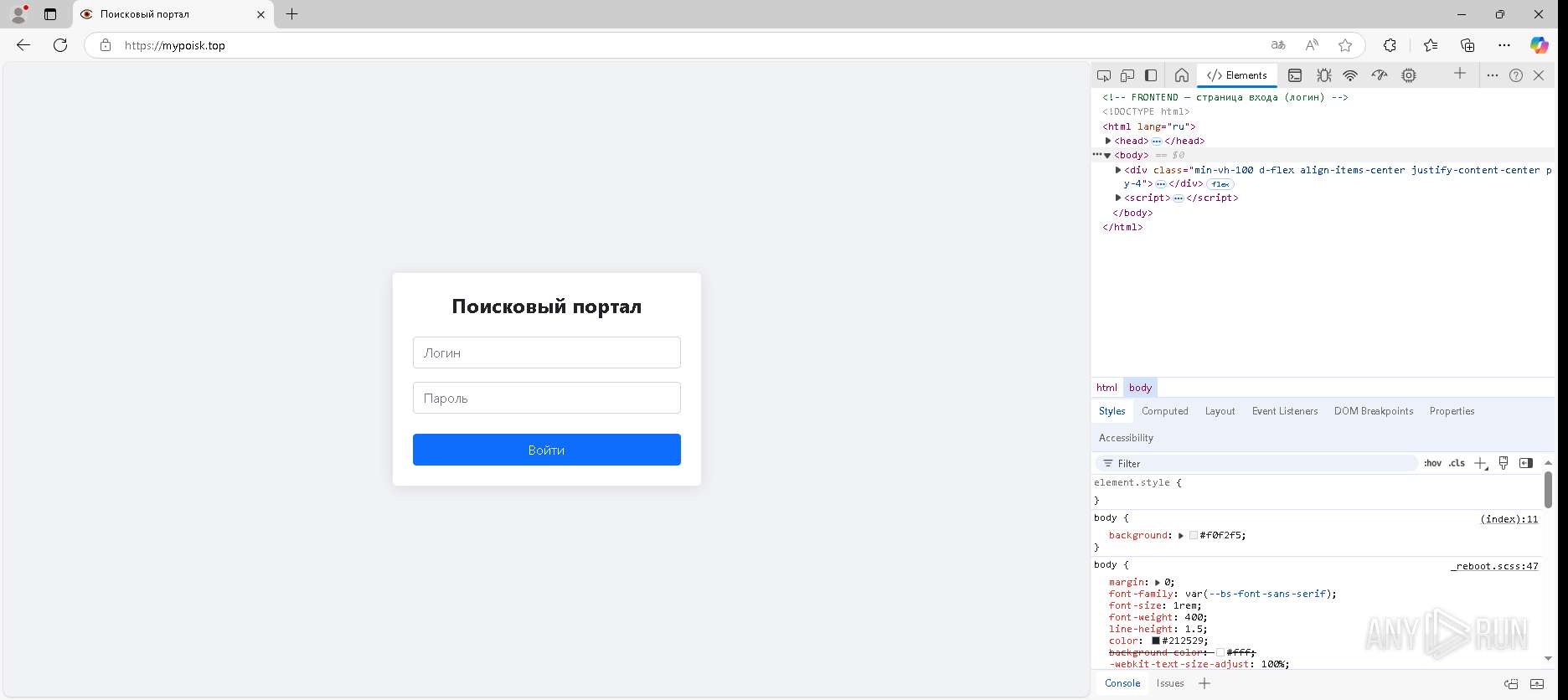Collapse the body element node
Viewport: 1568px width, 700px height.
(1107, 156)
